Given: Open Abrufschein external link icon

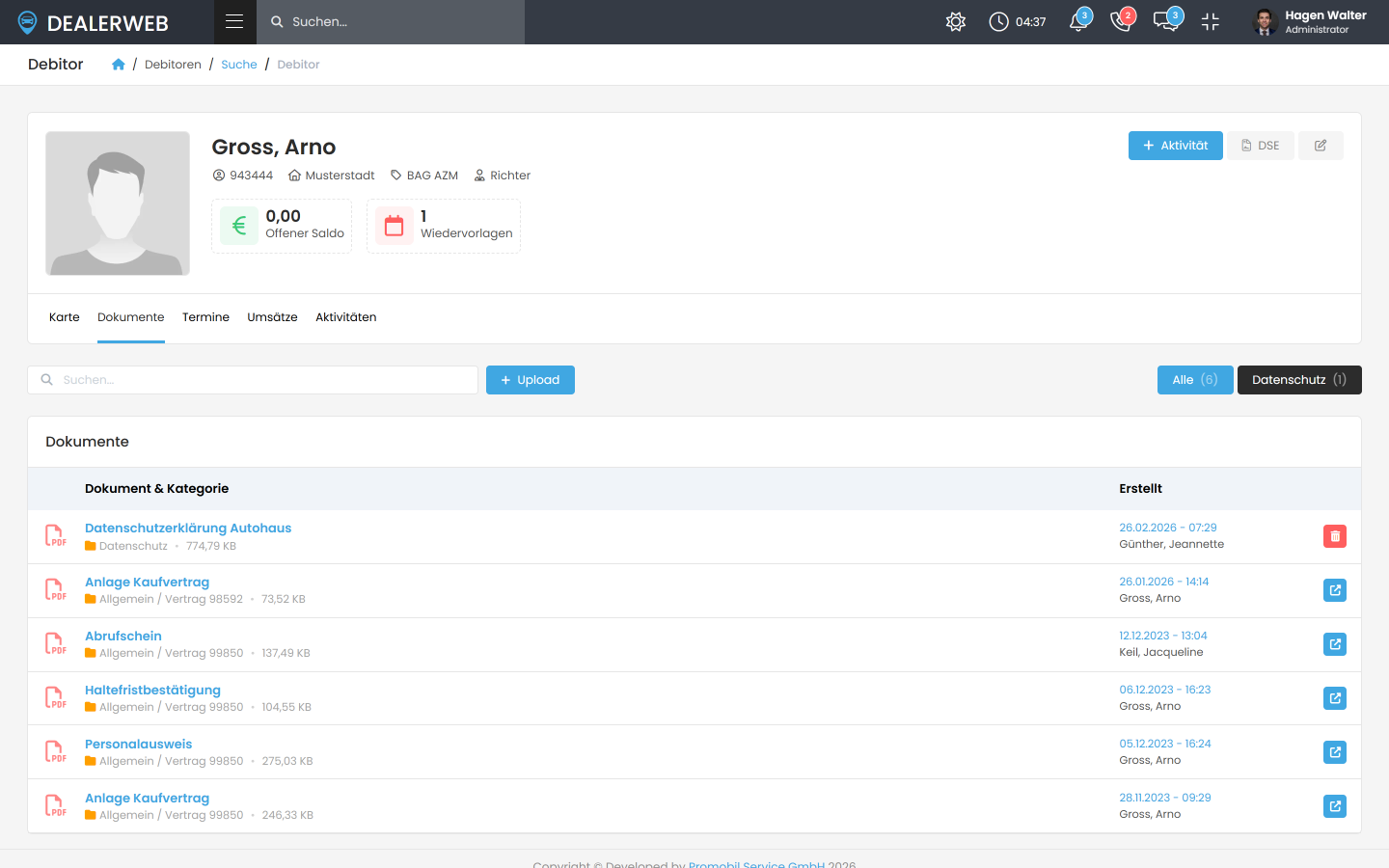Looking at the screenshot, I should pyautogui.click(x=1335, y=644).
